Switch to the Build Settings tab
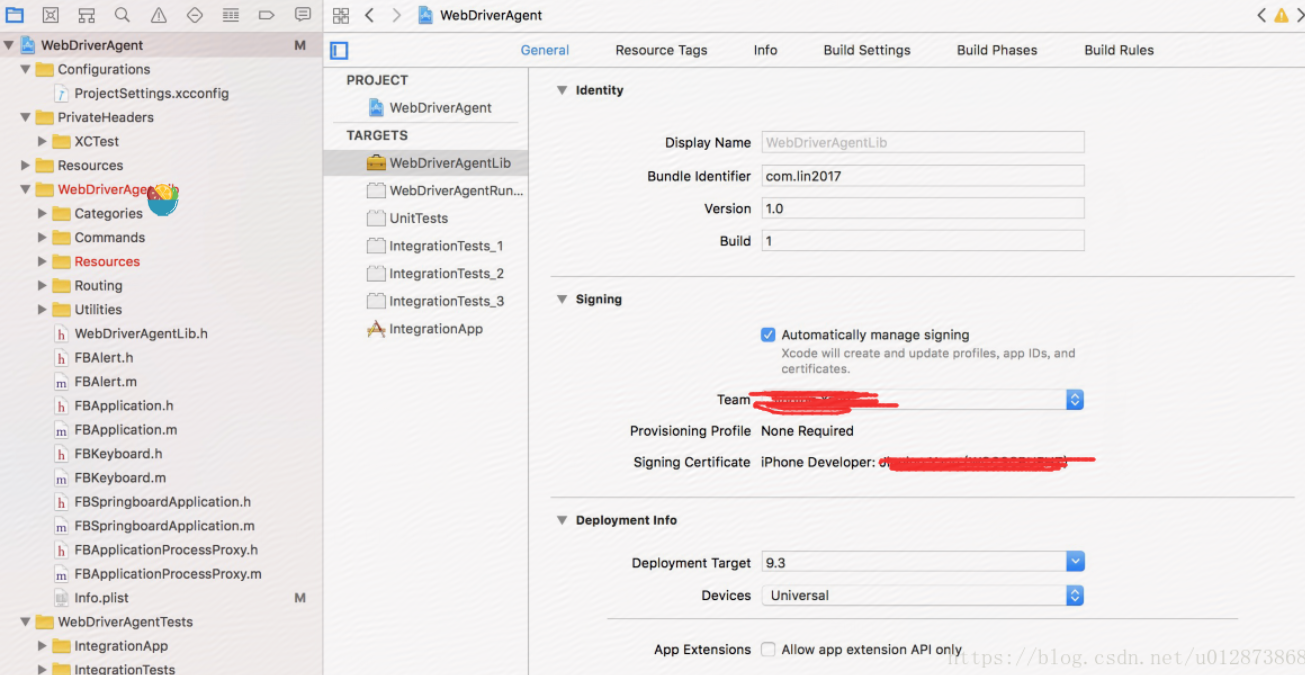Viewport: 1305px width, 675px height. [x=867, y=50]
